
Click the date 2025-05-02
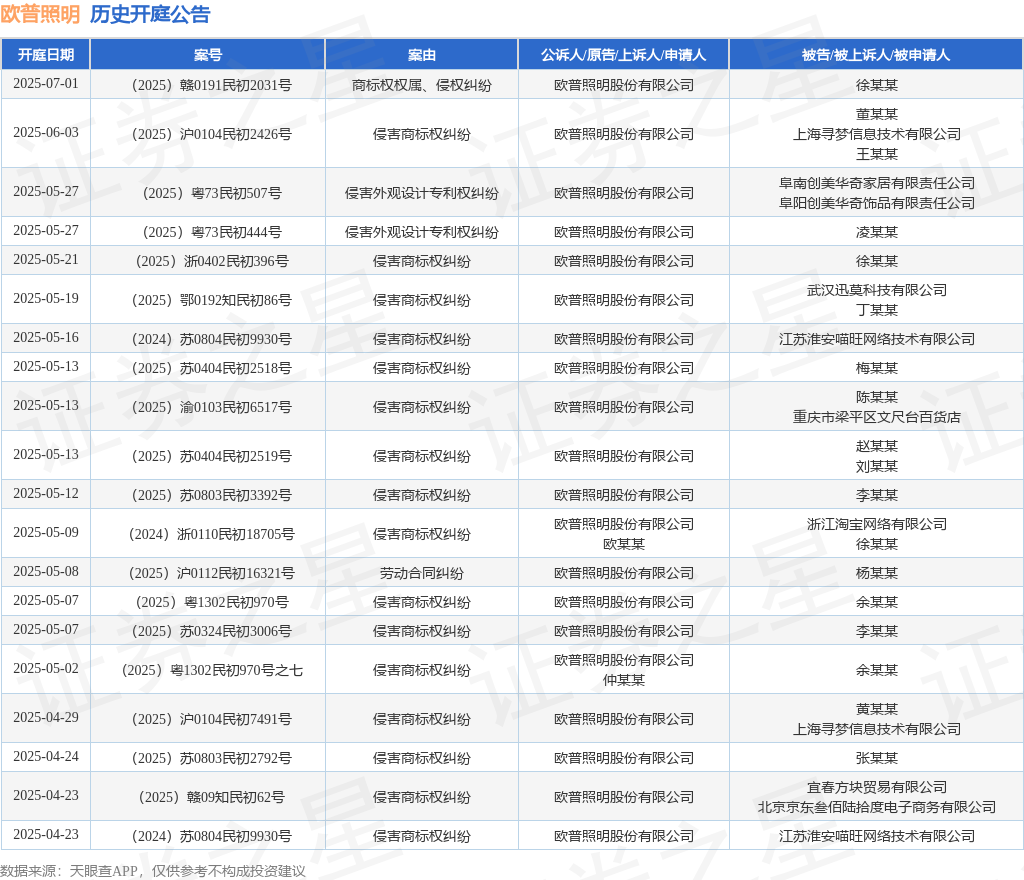tap(46, 669)
